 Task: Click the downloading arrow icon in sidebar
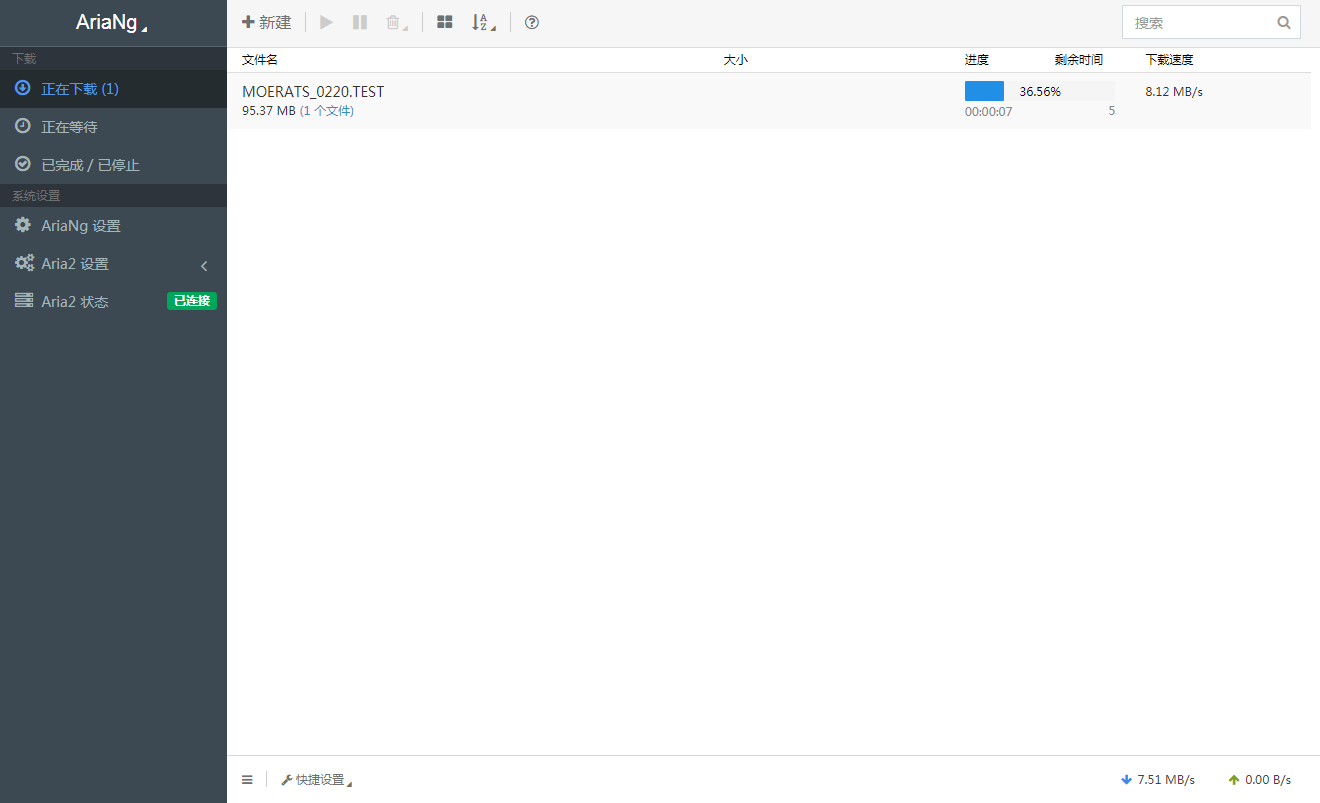(x=23, y=88)
